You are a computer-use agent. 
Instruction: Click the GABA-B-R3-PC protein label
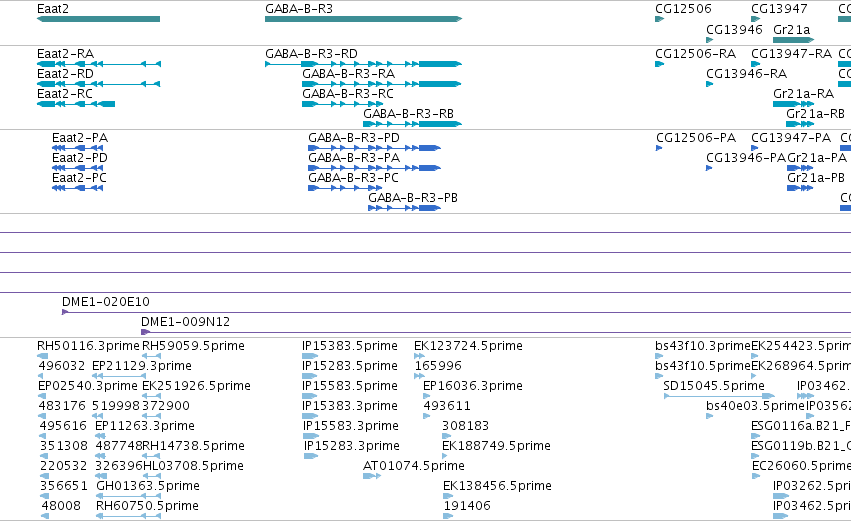353,178
